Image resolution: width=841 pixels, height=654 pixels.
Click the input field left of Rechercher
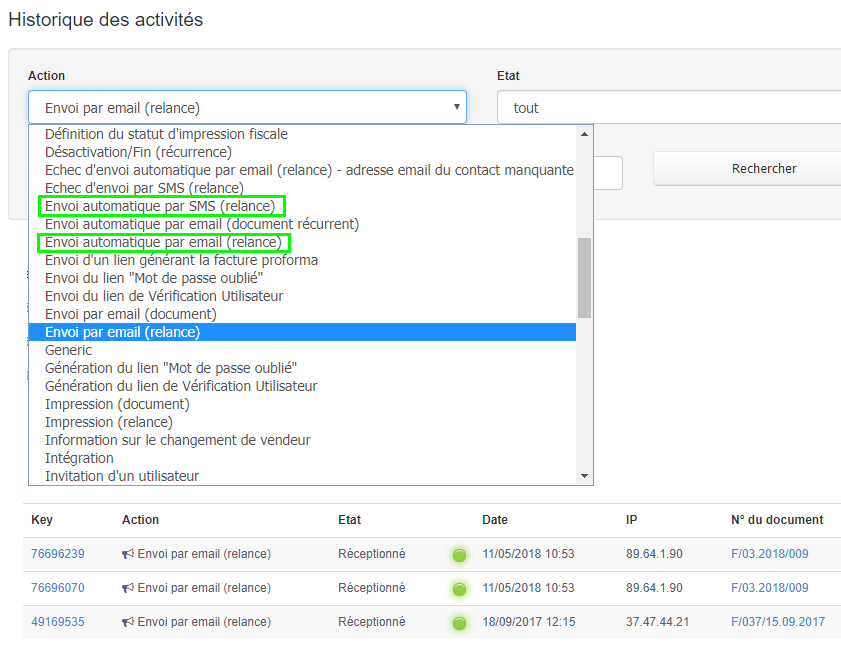pyautogui.click(x=608, y=173)
